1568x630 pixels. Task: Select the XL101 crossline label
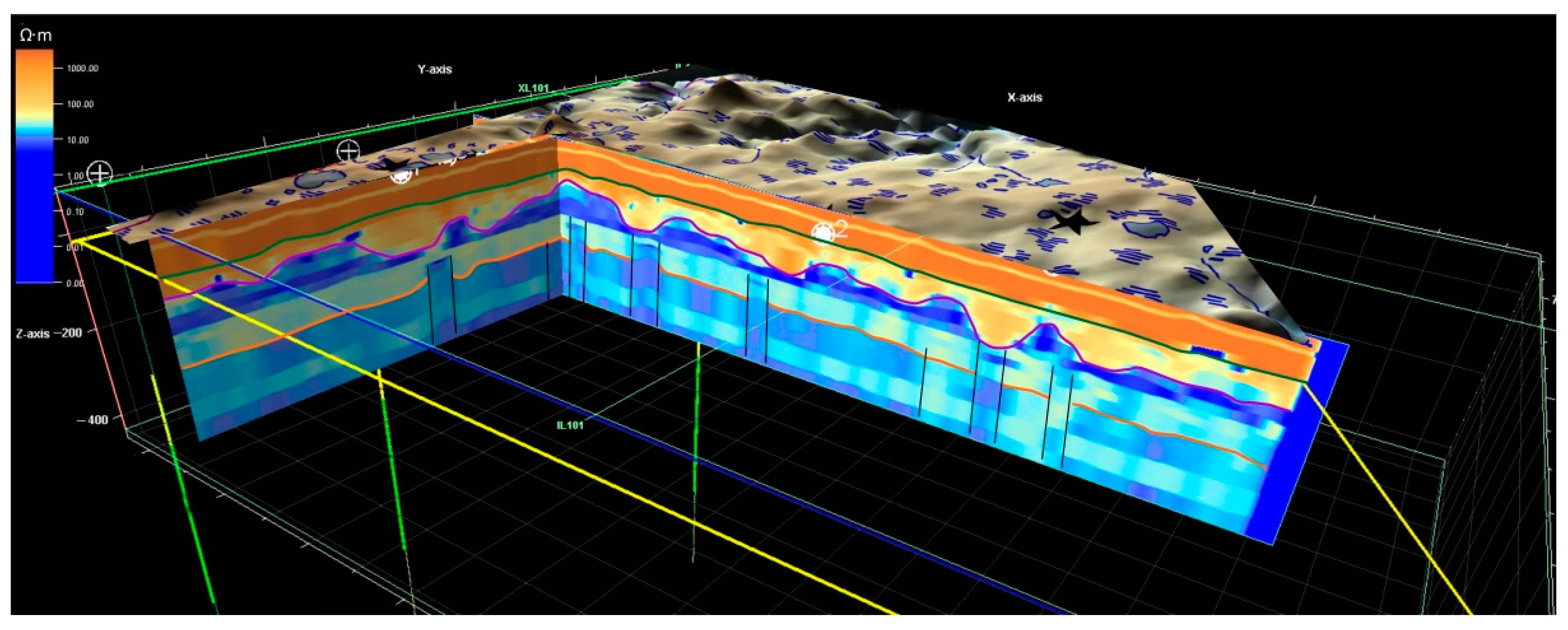(533, 88)
